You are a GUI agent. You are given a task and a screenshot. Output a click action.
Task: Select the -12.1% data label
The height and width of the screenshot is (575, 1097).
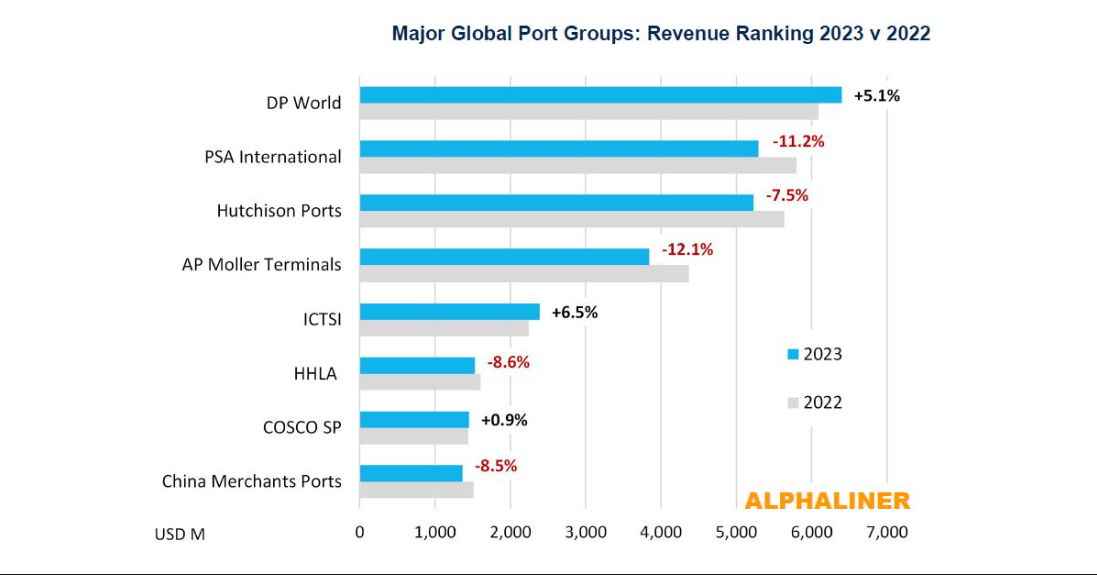(687, 250)
